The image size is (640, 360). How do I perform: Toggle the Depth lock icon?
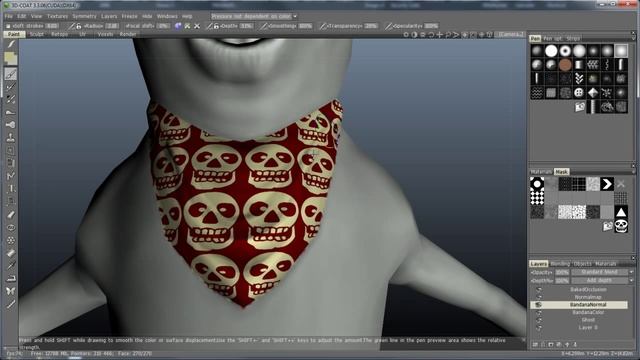click(216, 26)
